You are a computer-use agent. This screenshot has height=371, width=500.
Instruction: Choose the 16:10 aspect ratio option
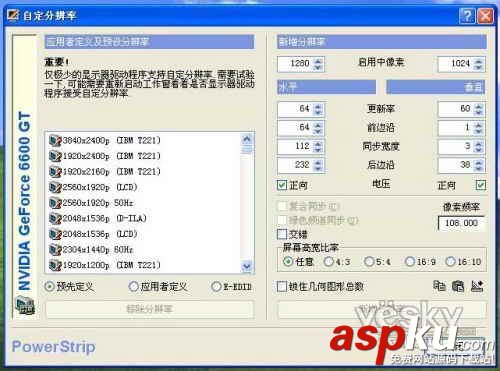coord(450,262)
